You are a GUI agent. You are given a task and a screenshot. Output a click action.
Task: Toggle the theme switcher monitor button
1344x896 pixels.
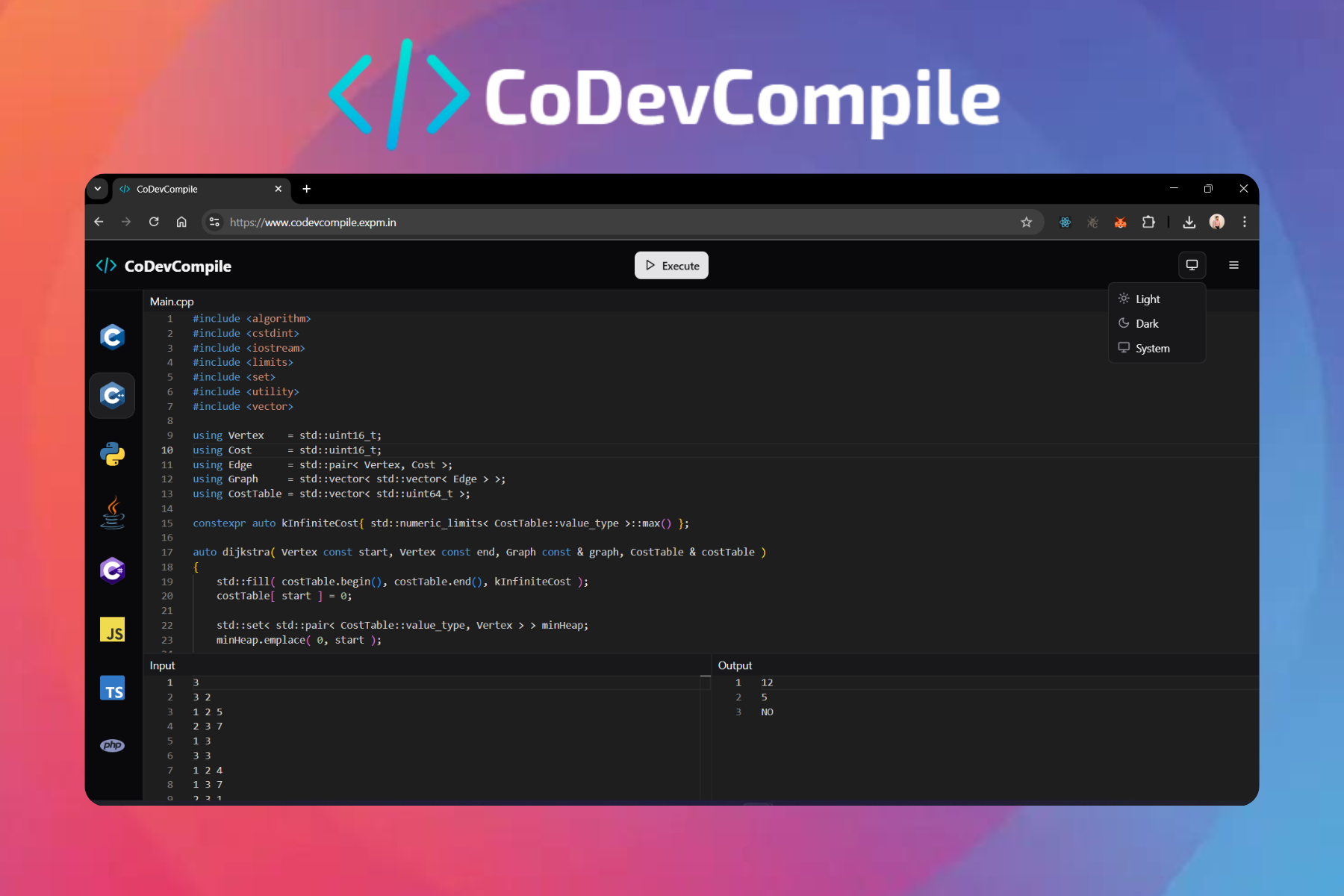[1192, 265]
